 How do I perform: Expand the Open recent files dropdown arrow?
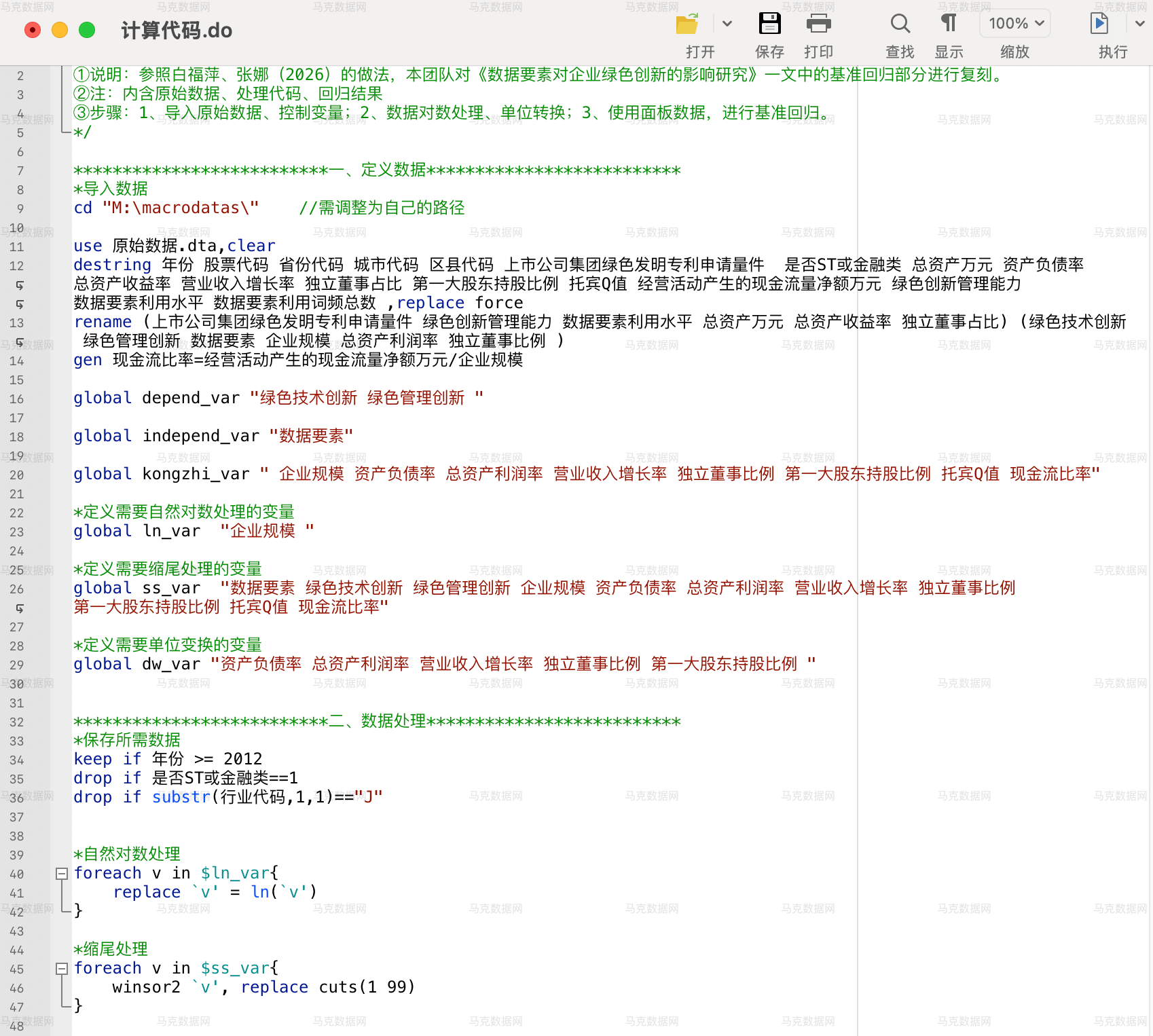click(x=727, y=24)
